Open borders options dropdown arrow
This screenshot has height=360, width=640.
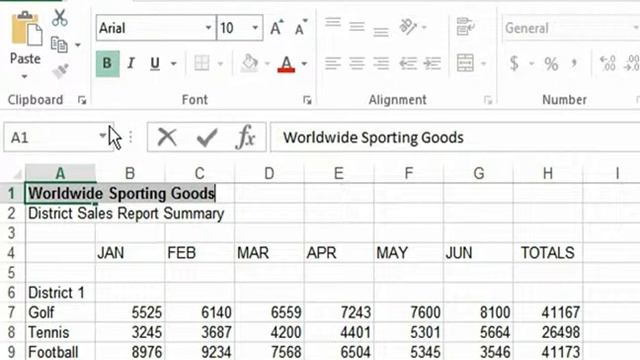coord(220,64)
